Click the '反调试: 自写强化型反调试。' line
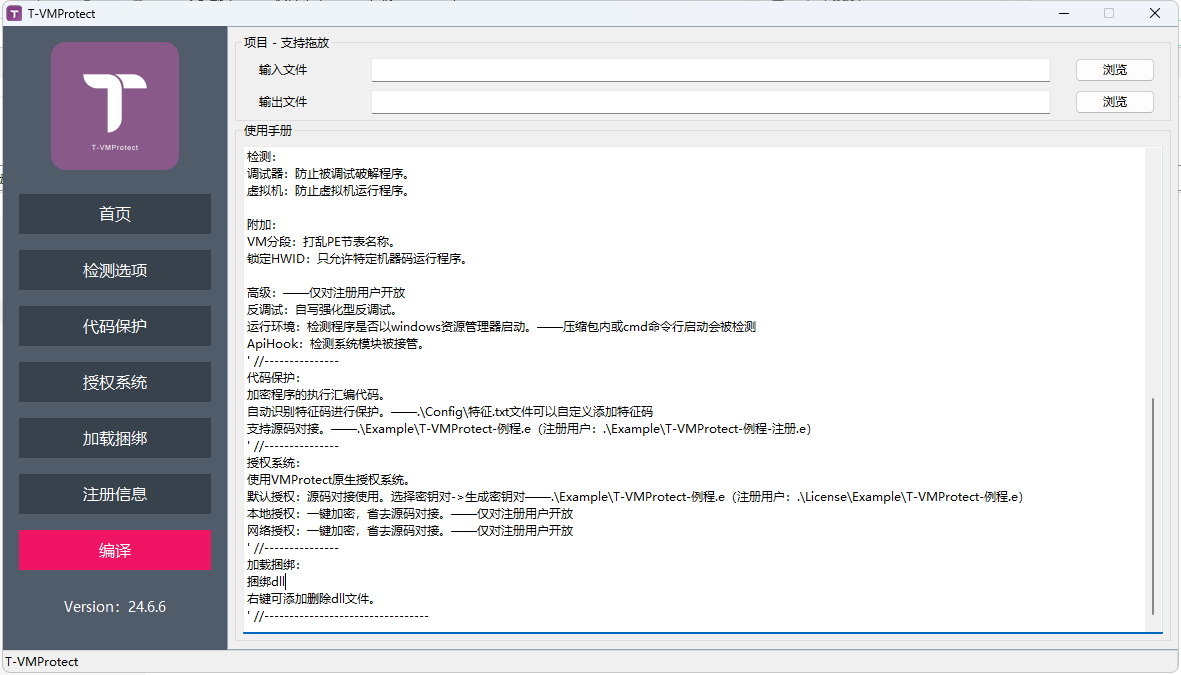The width and height of the screenshot is (1181, 675). click(x=323, y=310)
